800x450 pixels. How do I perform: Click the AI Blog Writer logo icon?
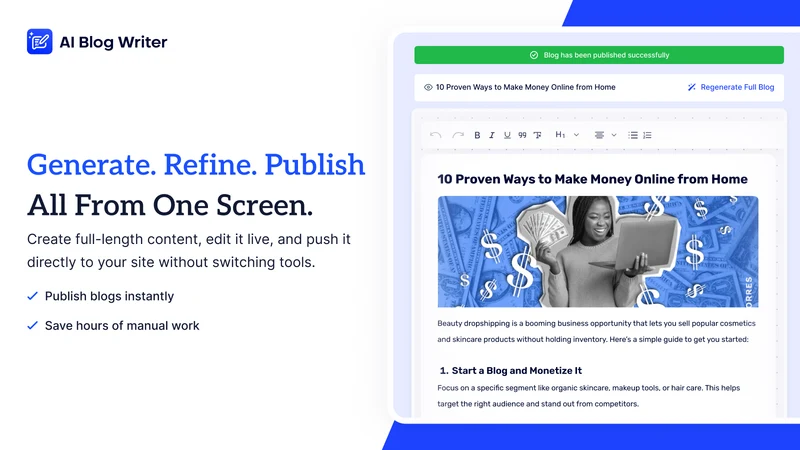coord(39,41)
